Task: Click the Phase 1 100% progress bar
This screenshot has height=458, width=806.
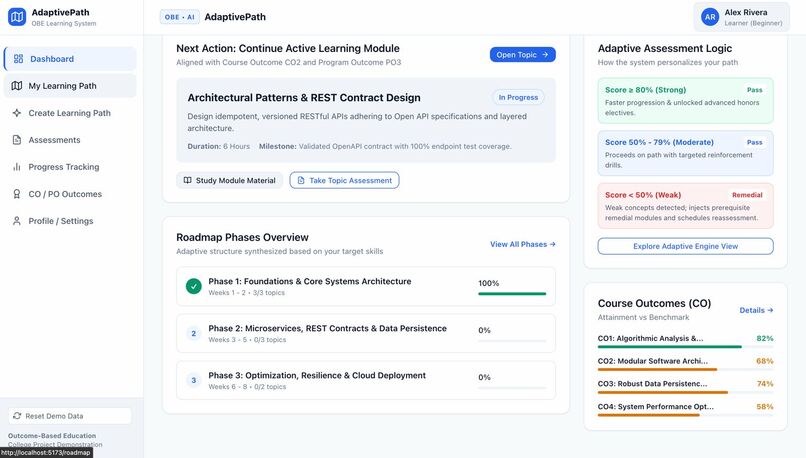Action: 512,294
